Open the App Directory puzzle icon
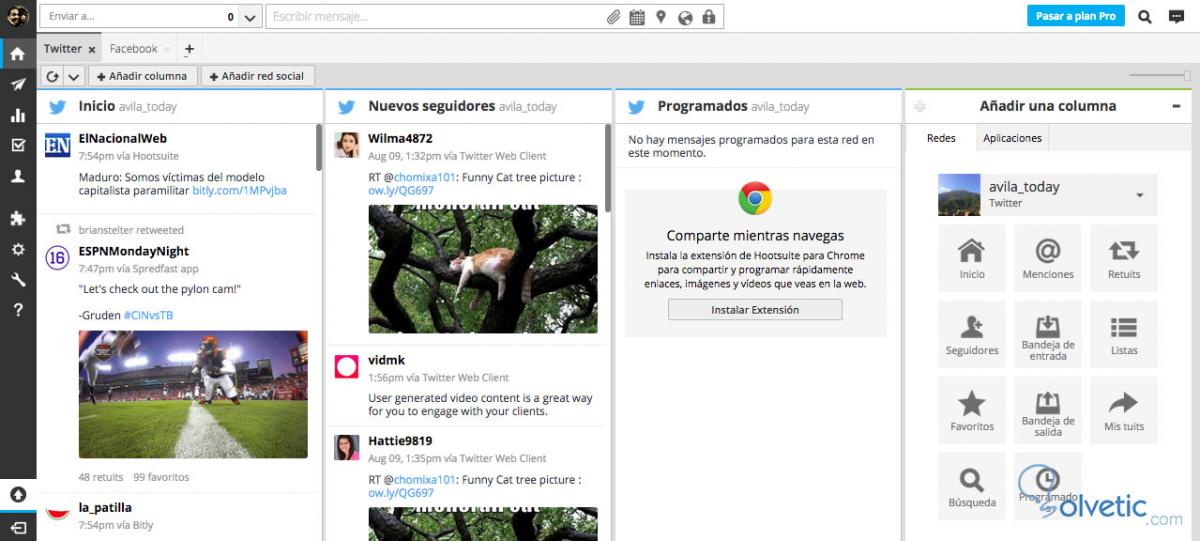Viewport: 1200px width, 541px height. click(x=17, y=218)
